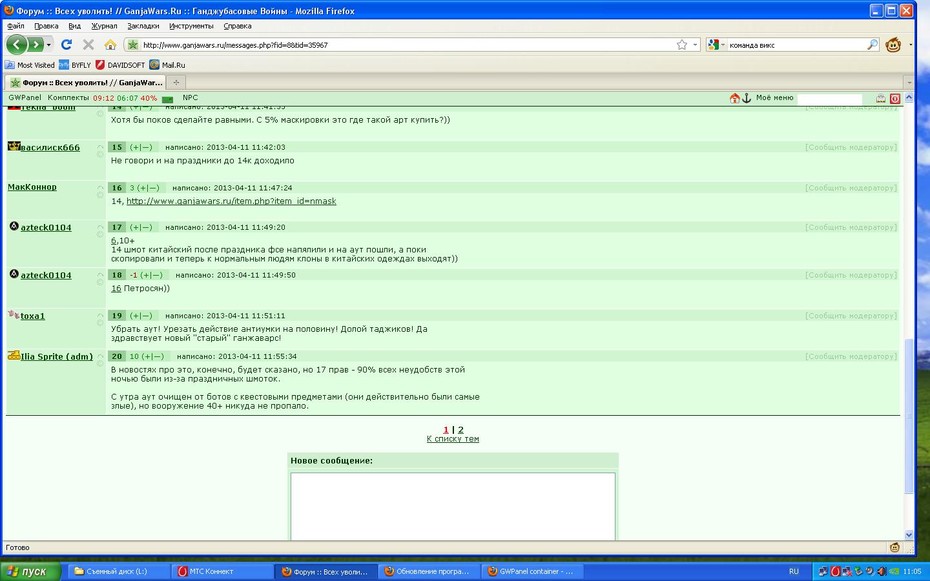Click the vertical page scrollbar
This screenshot has height=581, width=930.
pyautogui.click(x=908, y=415)
